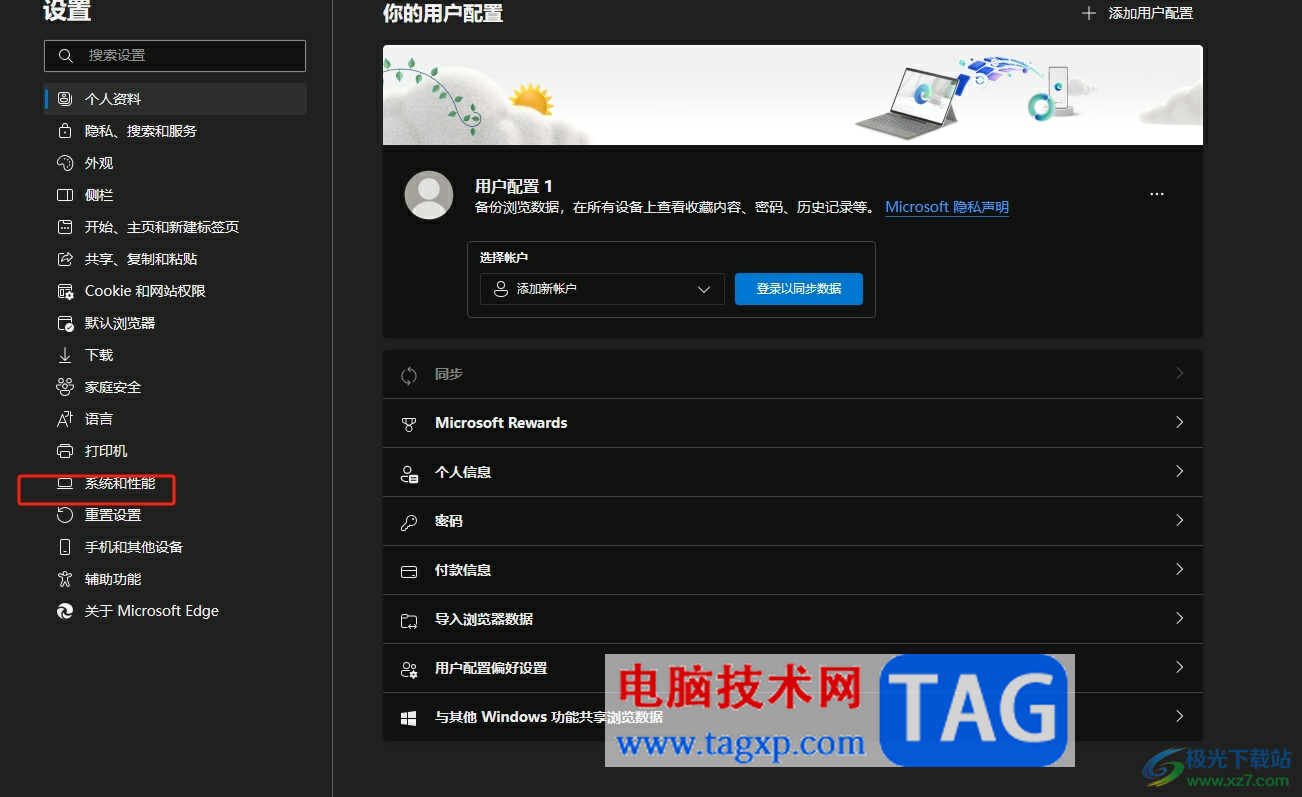Click the lock icon for 隐私、搜索和服务
This screenshot has height=797, width=1302.
click(x=65, y=131)
